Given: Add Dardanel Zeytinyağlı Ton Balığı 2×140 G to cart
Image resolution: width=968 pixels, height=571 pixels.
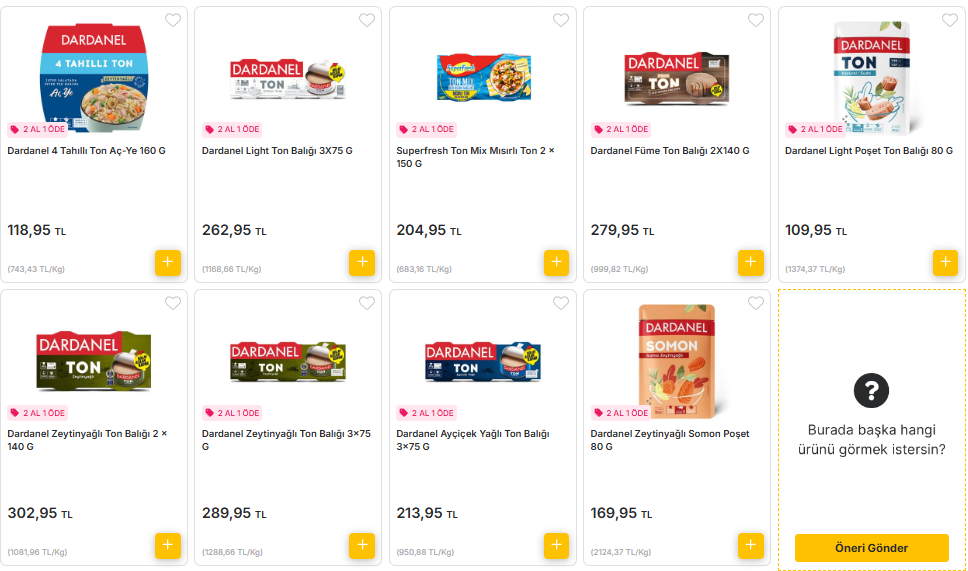Looking at the screenshot, I should 167,546.
